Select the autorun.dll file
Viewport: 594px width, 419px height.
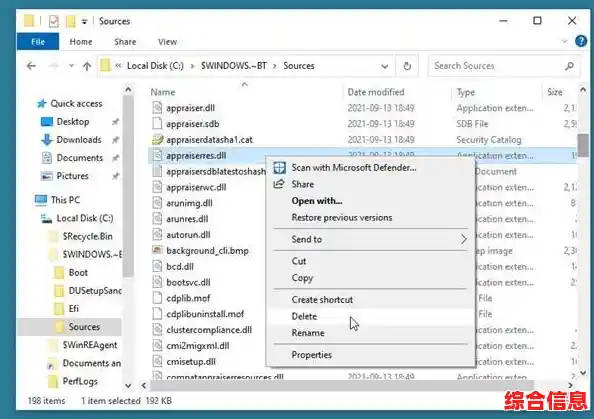click(x=188, y=235)
